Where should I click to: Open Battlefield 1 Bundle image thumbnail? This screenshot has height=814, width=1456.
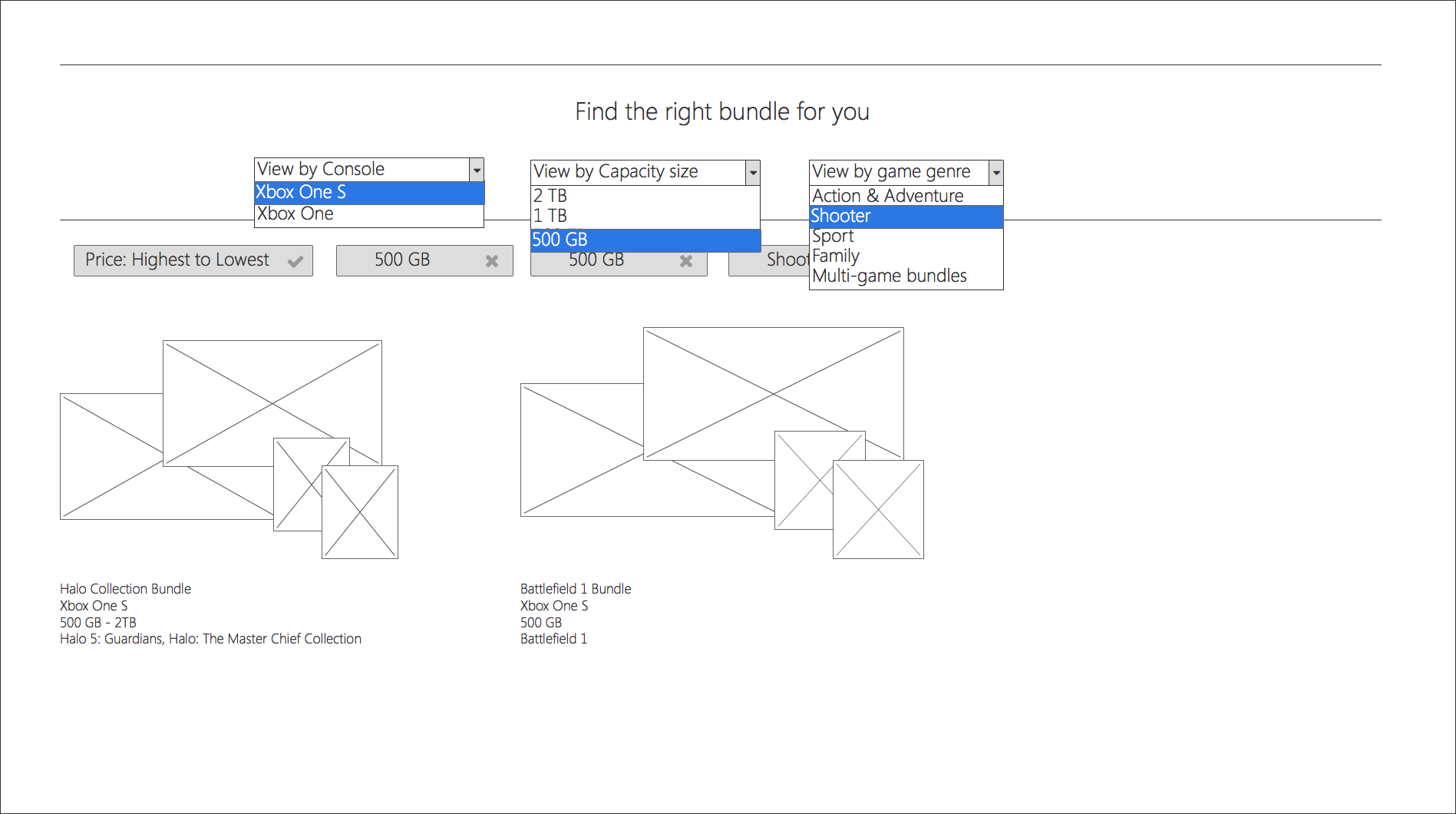[721, 443]
